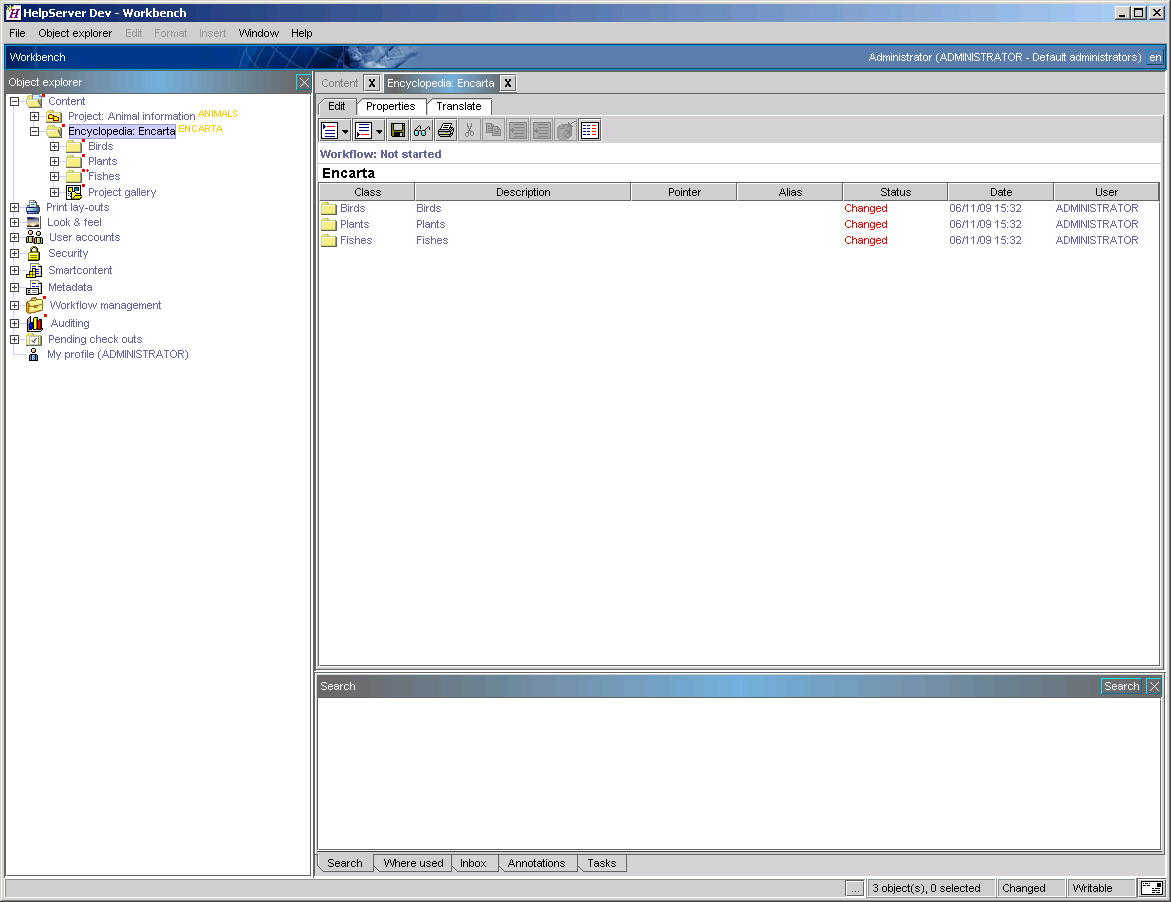The width and height of the screenshot is (1171, 902).
Task: Open the File menu
Action: [17, 33]
